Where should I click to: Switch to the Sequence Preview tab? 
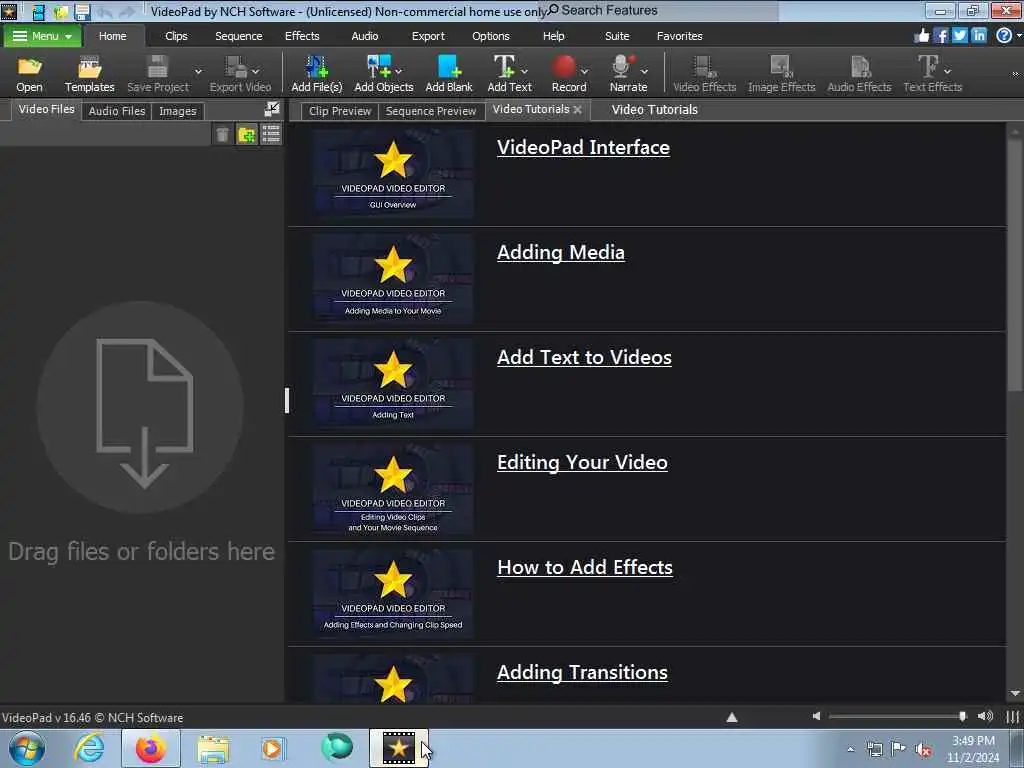coord(430,111)
